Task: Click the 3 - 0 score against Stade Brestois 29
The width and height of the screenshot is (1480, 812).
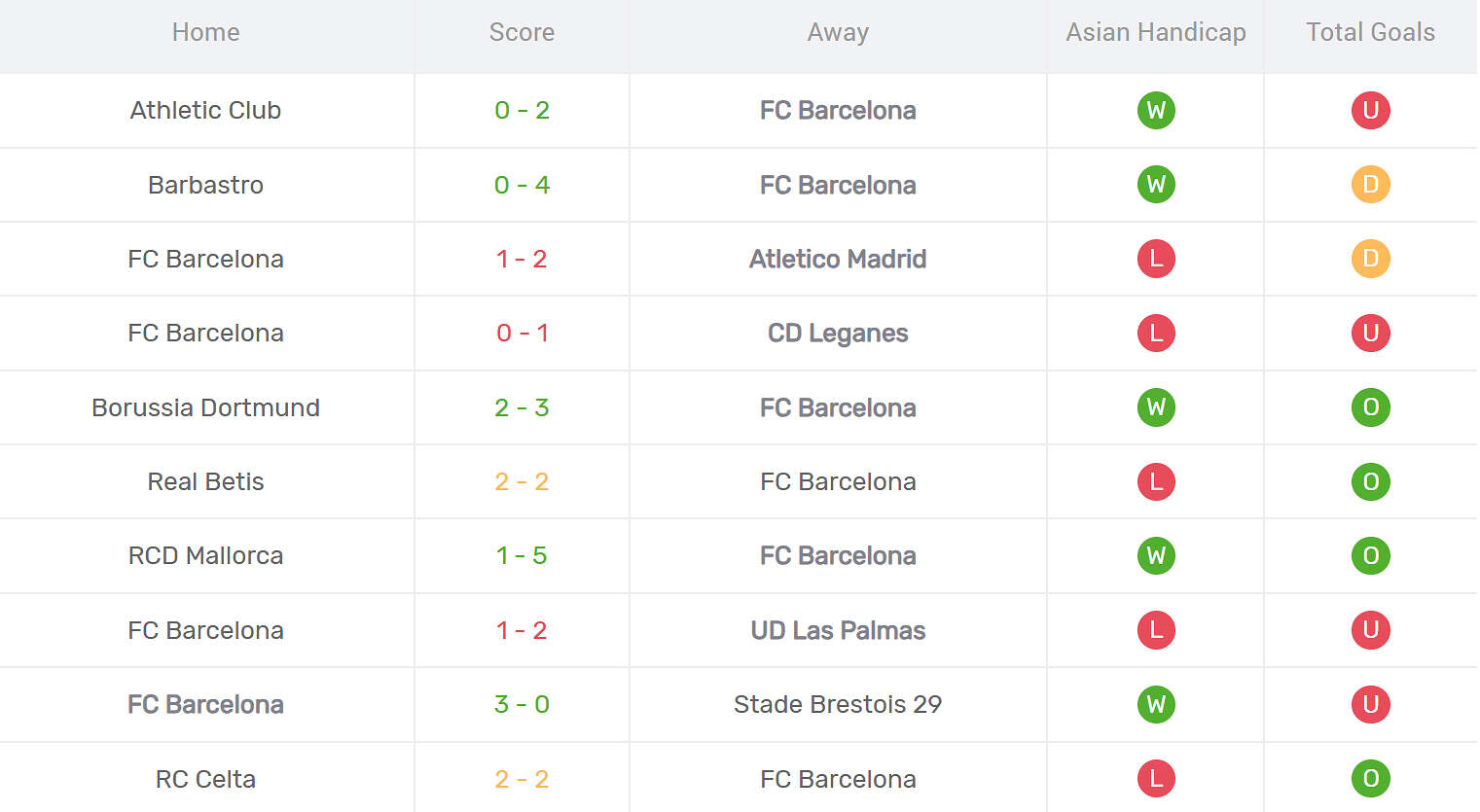Action: 522,704
